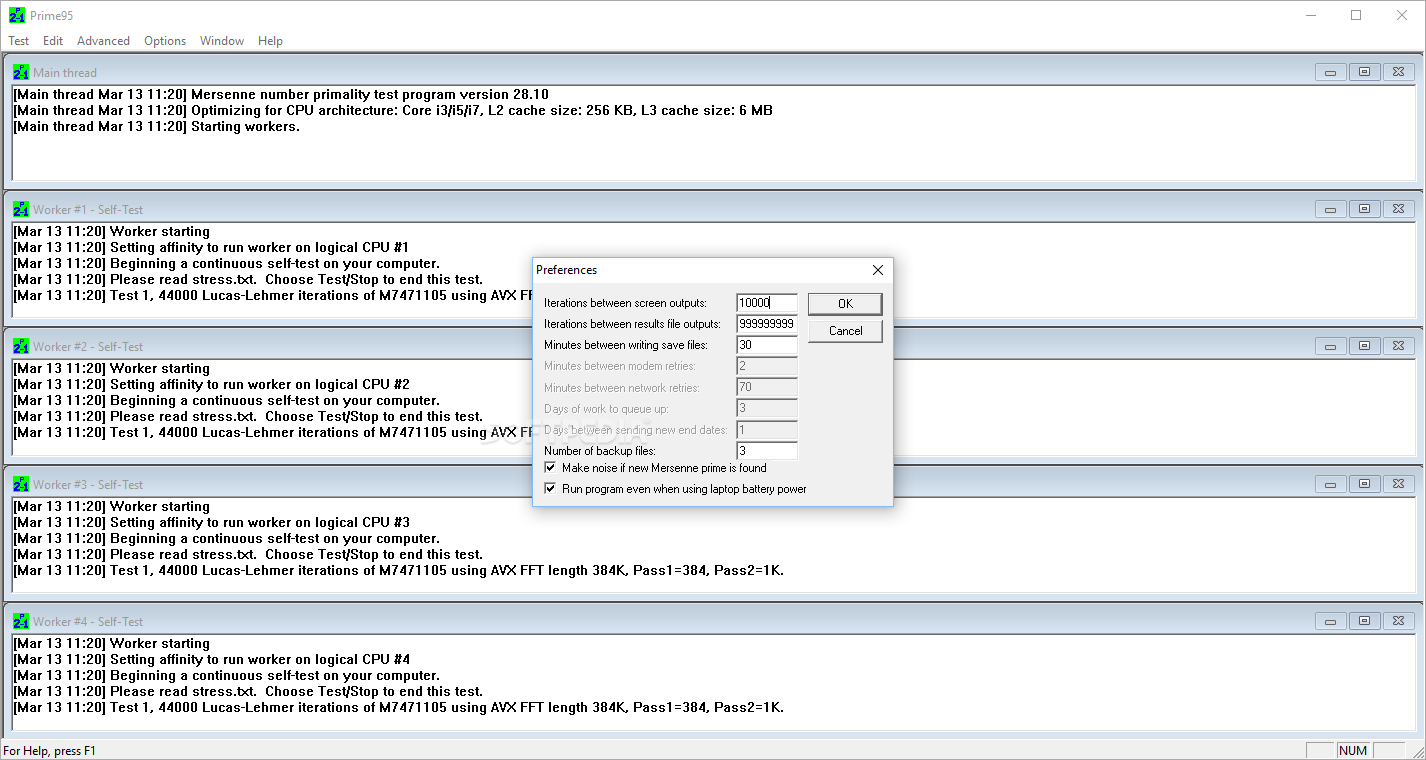1426x760 pixels.
Task: Minimize the Worker #4 child window
Action: tap(1330, 621)
